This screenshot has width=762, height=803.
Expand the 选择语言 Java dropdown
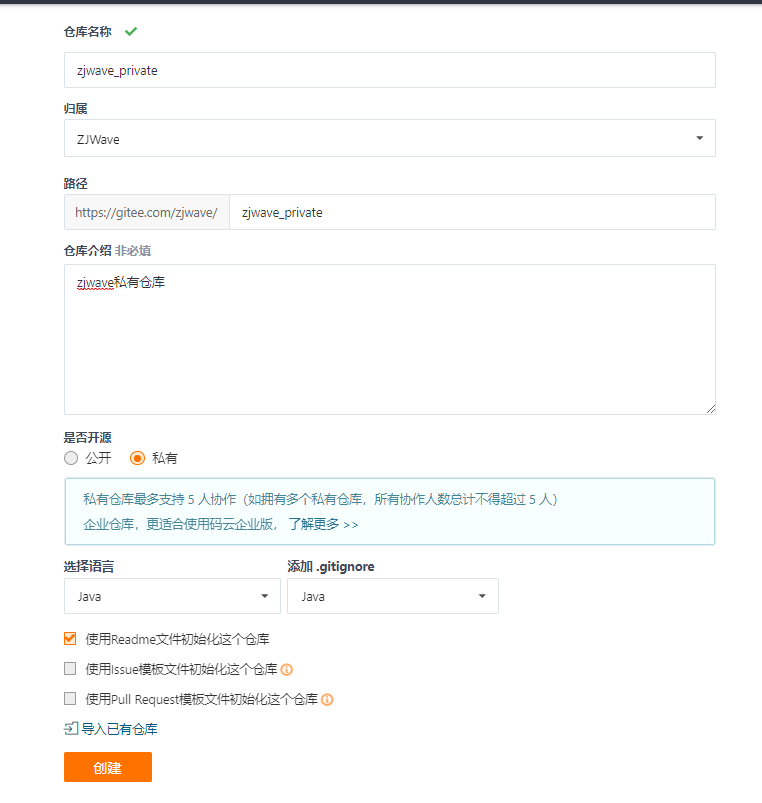tap(172, 596)
